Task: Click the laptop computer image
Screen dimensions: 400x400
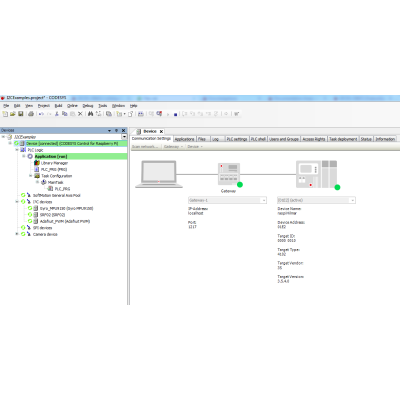Action: [159, 174]
